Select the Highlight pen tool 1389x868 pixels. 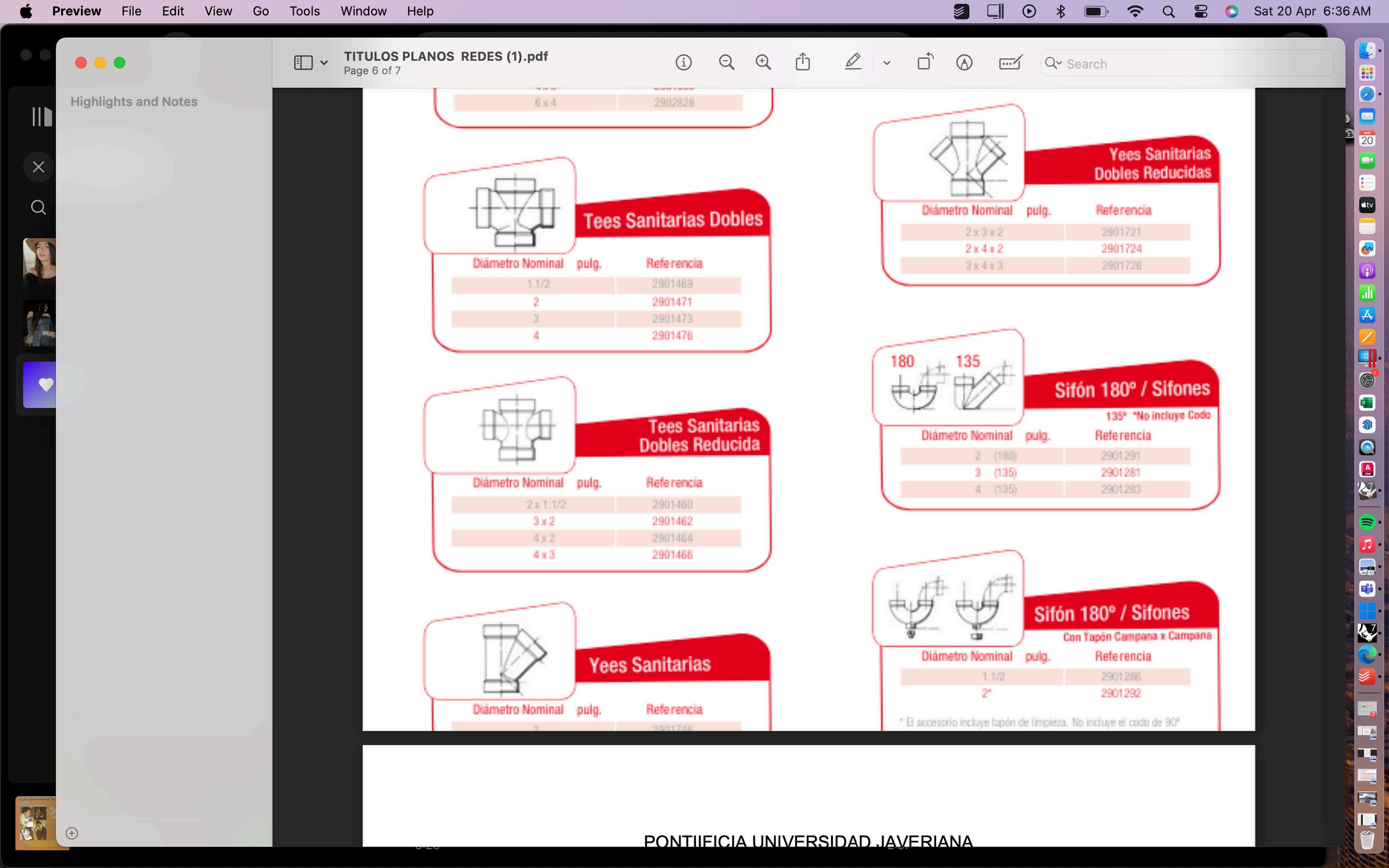[853, 62]
